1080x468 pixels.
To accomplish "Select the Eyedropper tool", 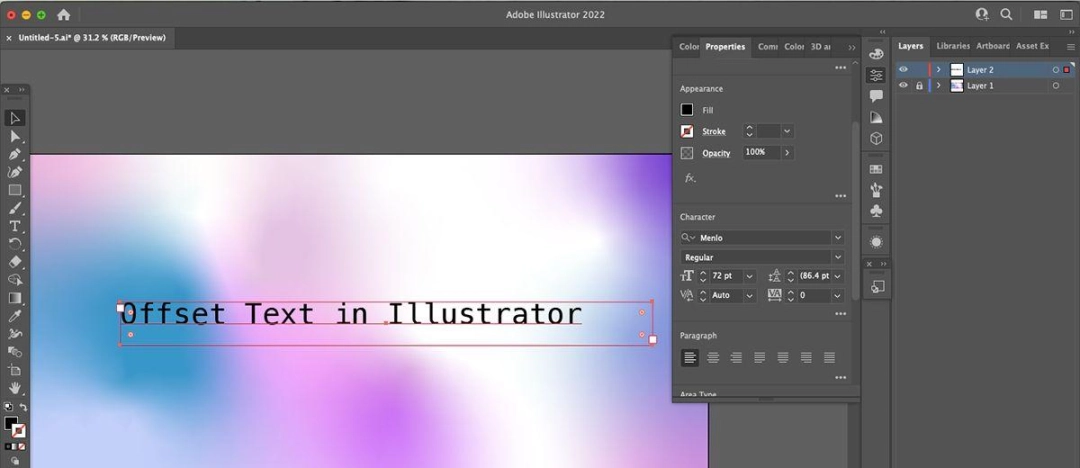I will click(x=14, y=316).
